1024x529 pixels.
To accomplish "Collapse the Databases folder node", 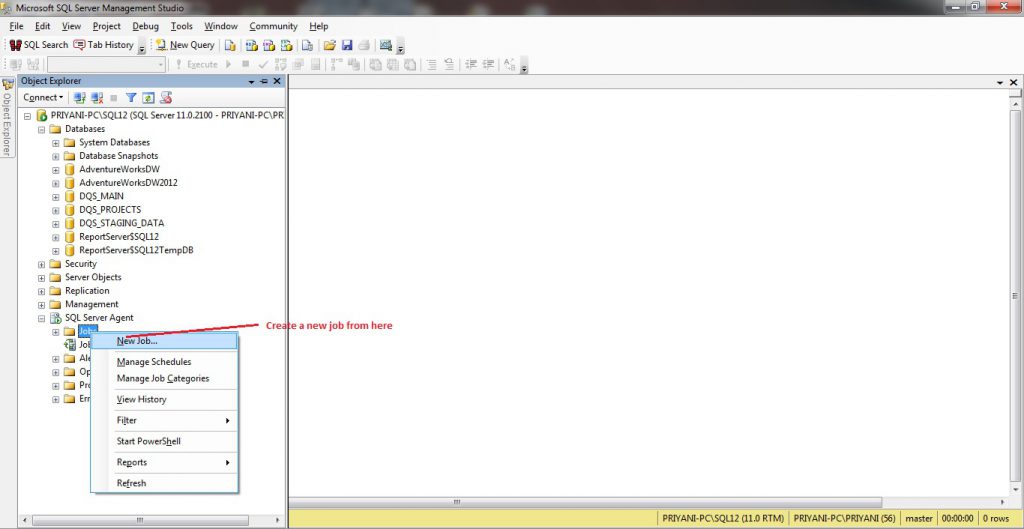I will (x=42, y=129).
